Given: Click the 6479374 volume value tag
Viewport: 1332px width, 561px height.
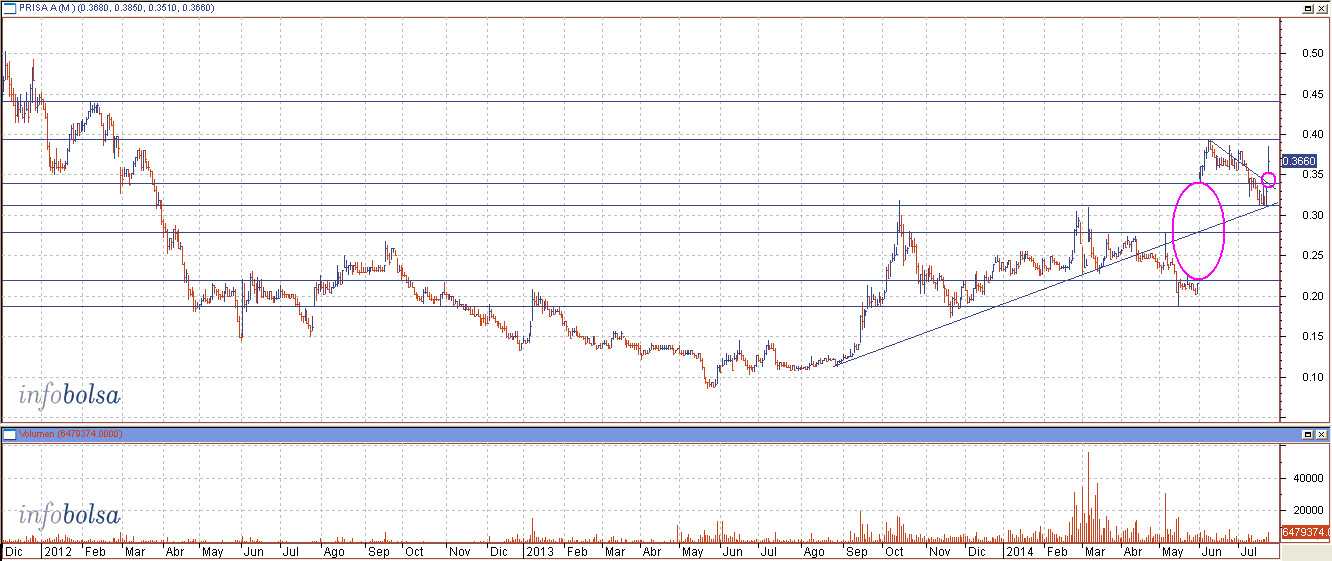Looking at the screenshot, I should tap(1305, 533).
